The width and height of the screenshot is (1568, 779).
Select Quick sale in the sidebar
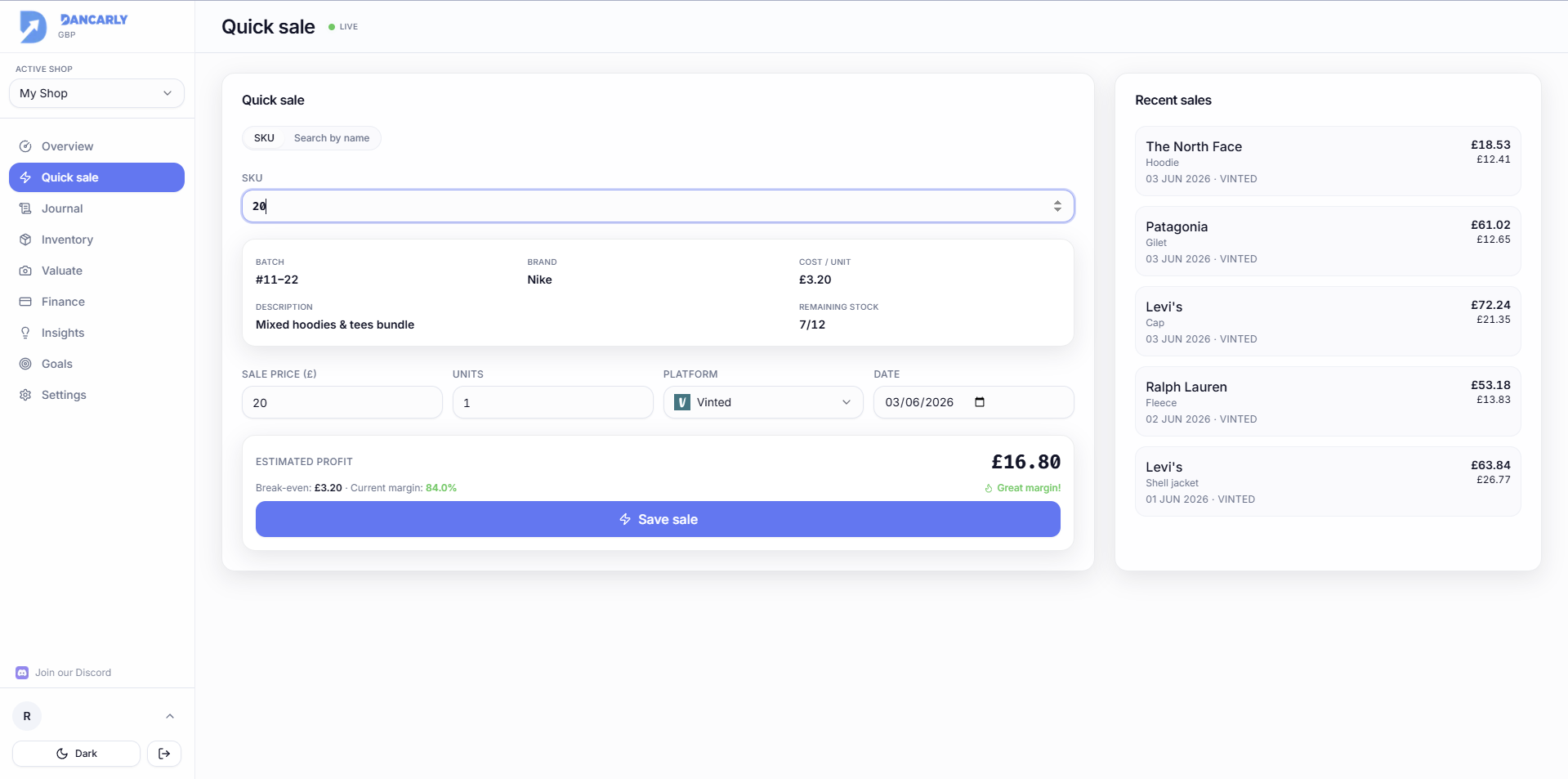click(x=96, y=177)
